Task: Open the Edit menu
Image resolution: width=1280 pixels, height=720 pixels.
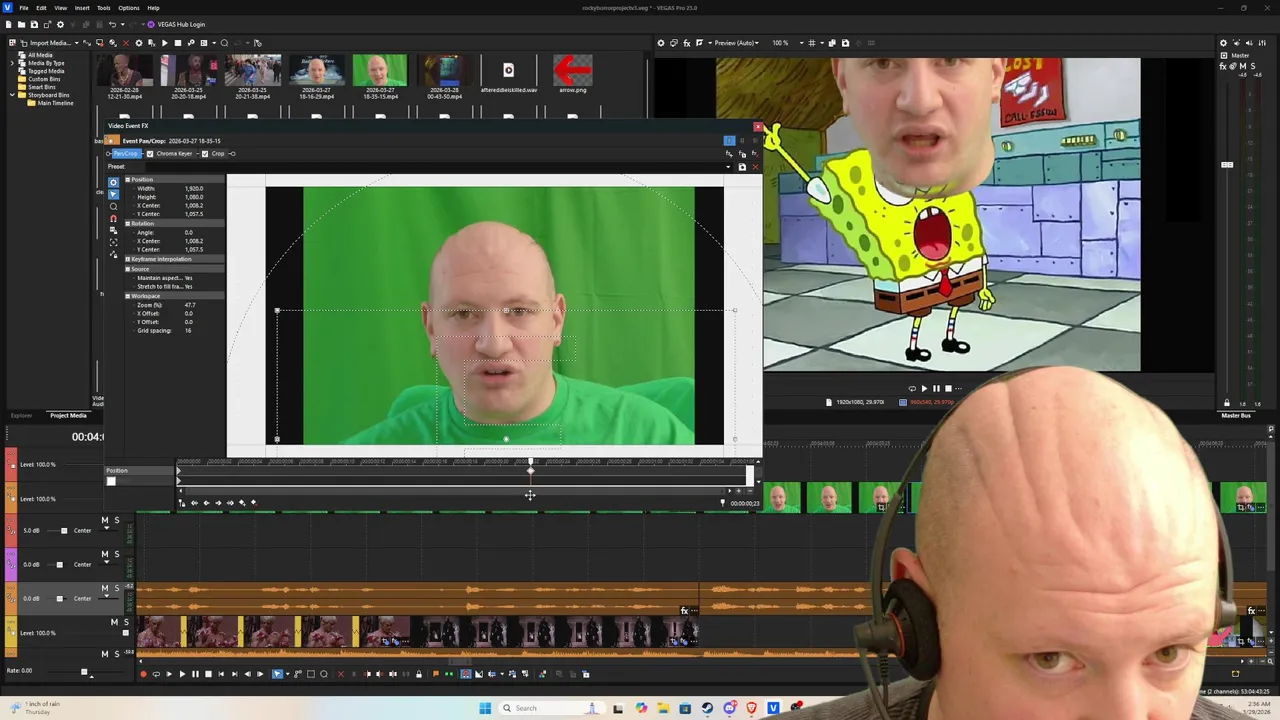Action: click(x=41, y=8)
